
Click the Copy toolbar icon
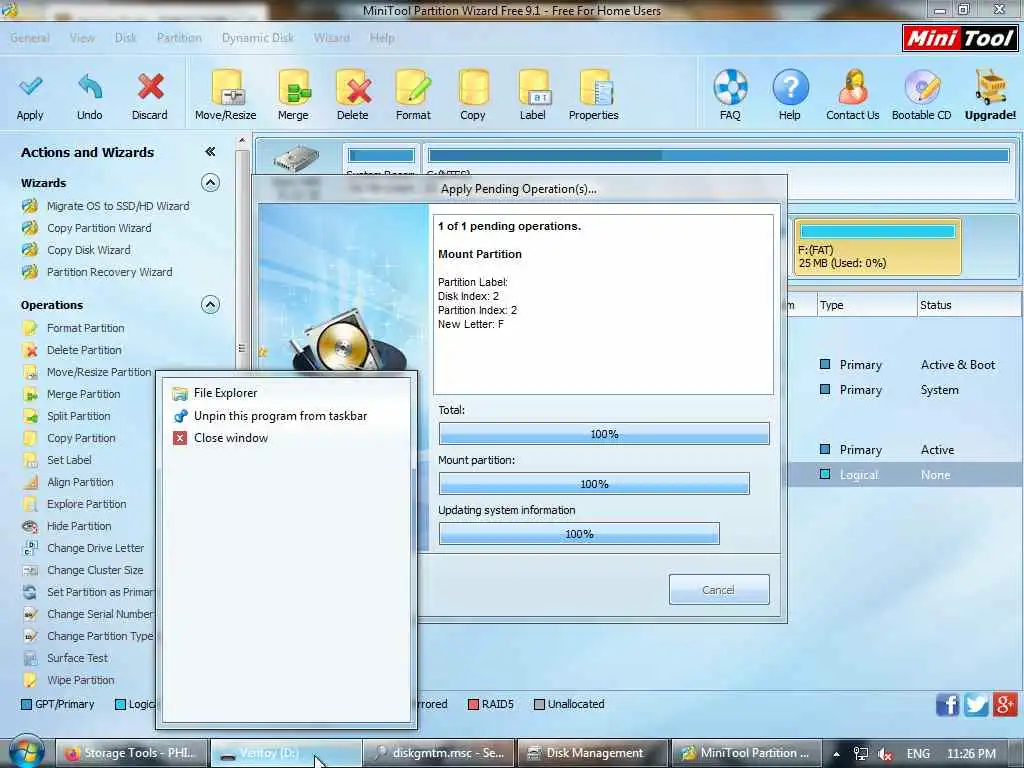[x=473, y=88]
